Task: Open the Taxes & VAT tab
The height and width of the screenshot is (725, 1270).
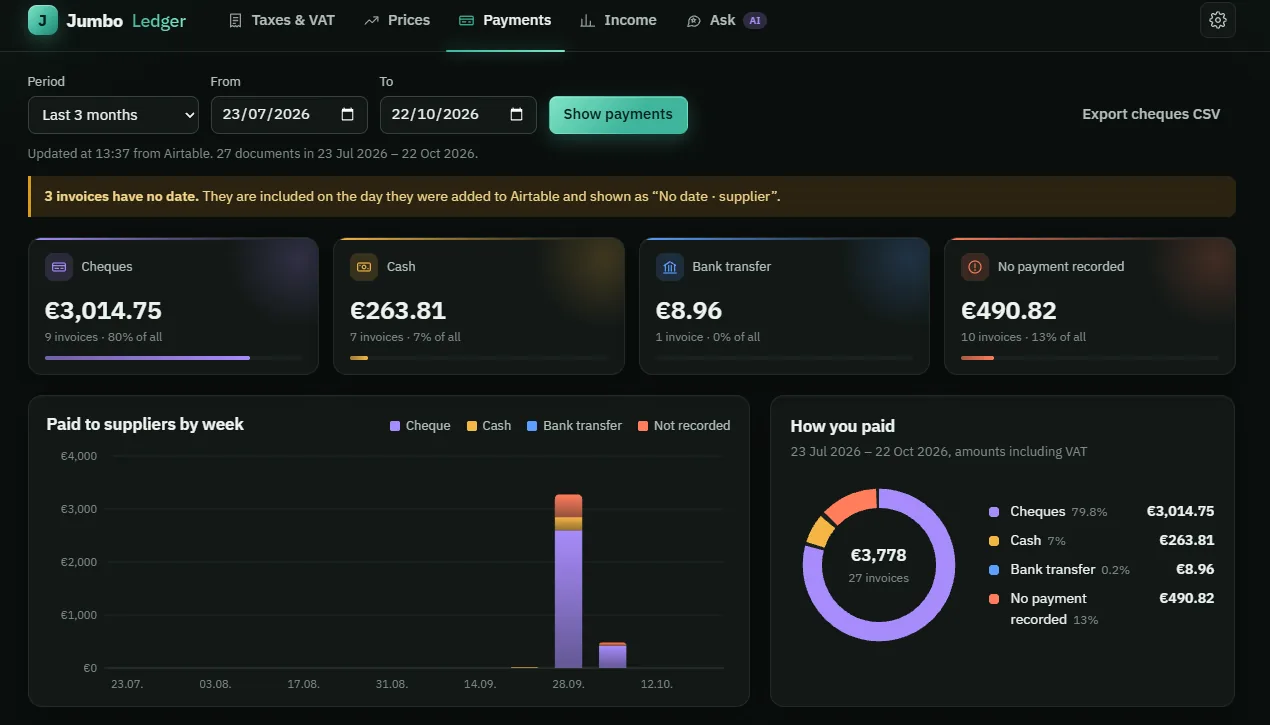Action: point(282,20)
